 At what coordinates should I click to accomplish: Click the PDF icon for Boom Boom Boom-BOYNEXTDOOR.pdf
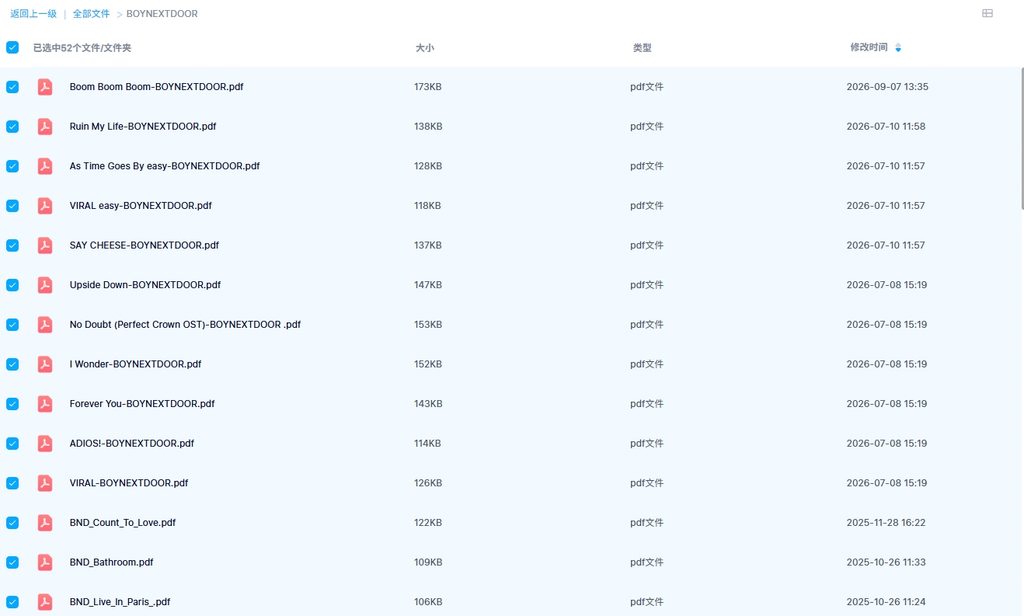45,87
